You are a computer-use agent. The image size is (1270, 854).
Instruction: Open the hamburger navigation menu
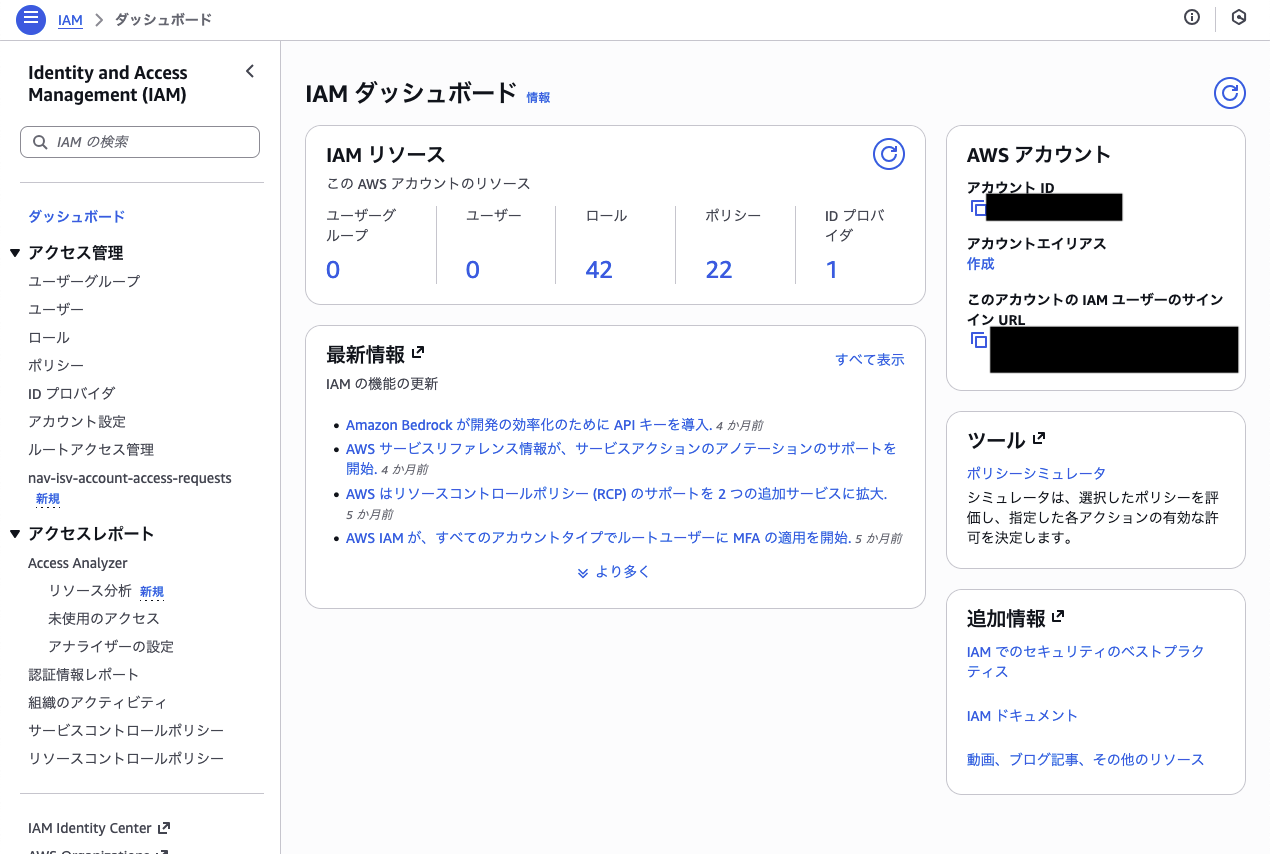tap(31, 19)
